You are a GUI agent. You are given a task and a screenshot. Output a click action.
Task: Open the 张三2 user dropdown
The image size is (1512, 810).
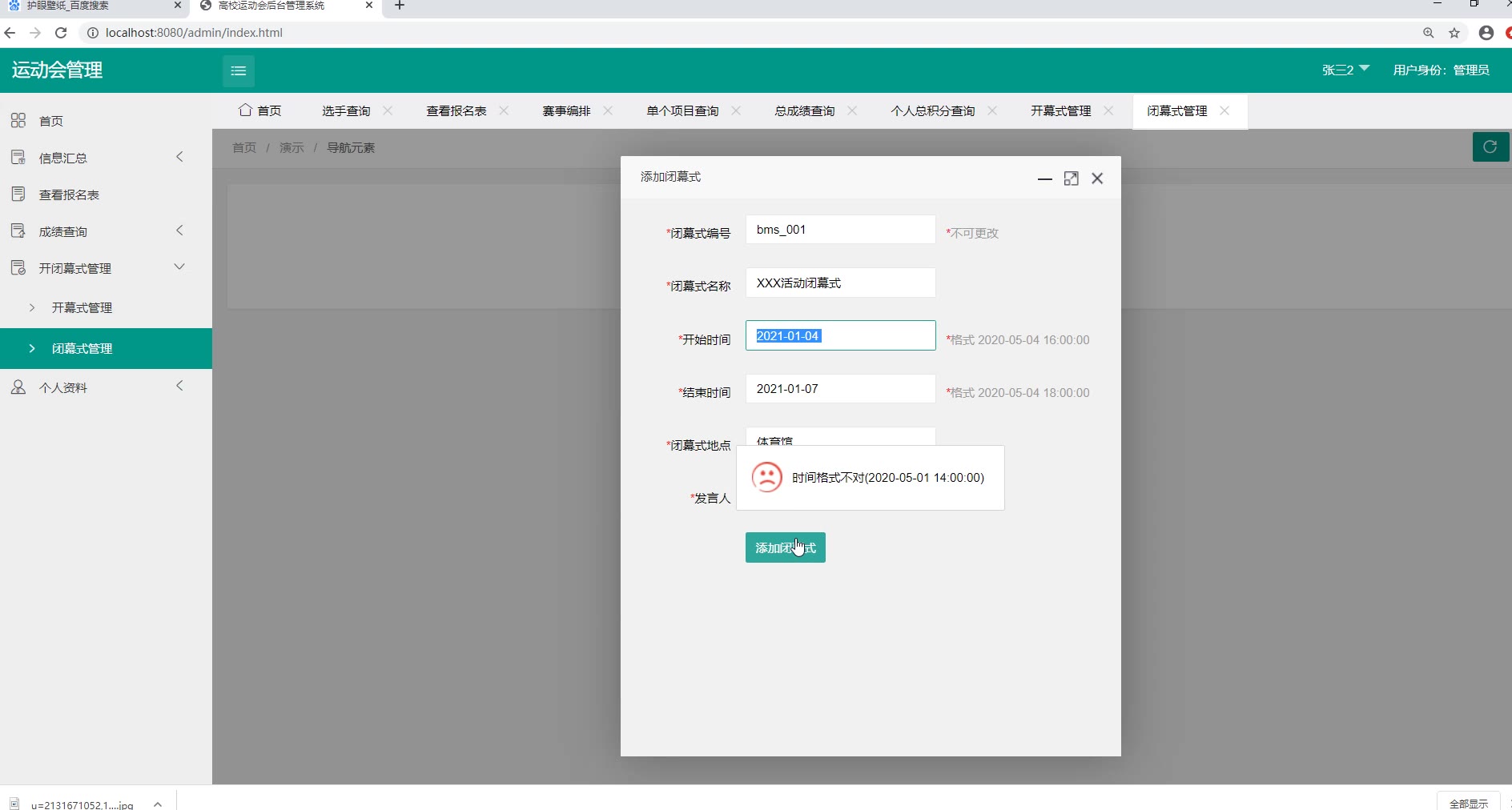click(1345, 70)
